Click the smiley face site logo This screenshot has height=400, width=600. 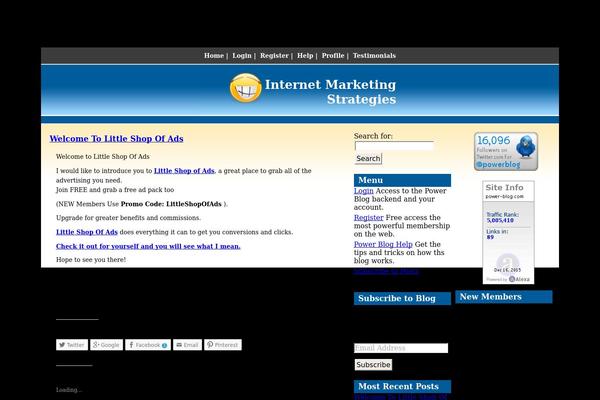coord(246,88)
